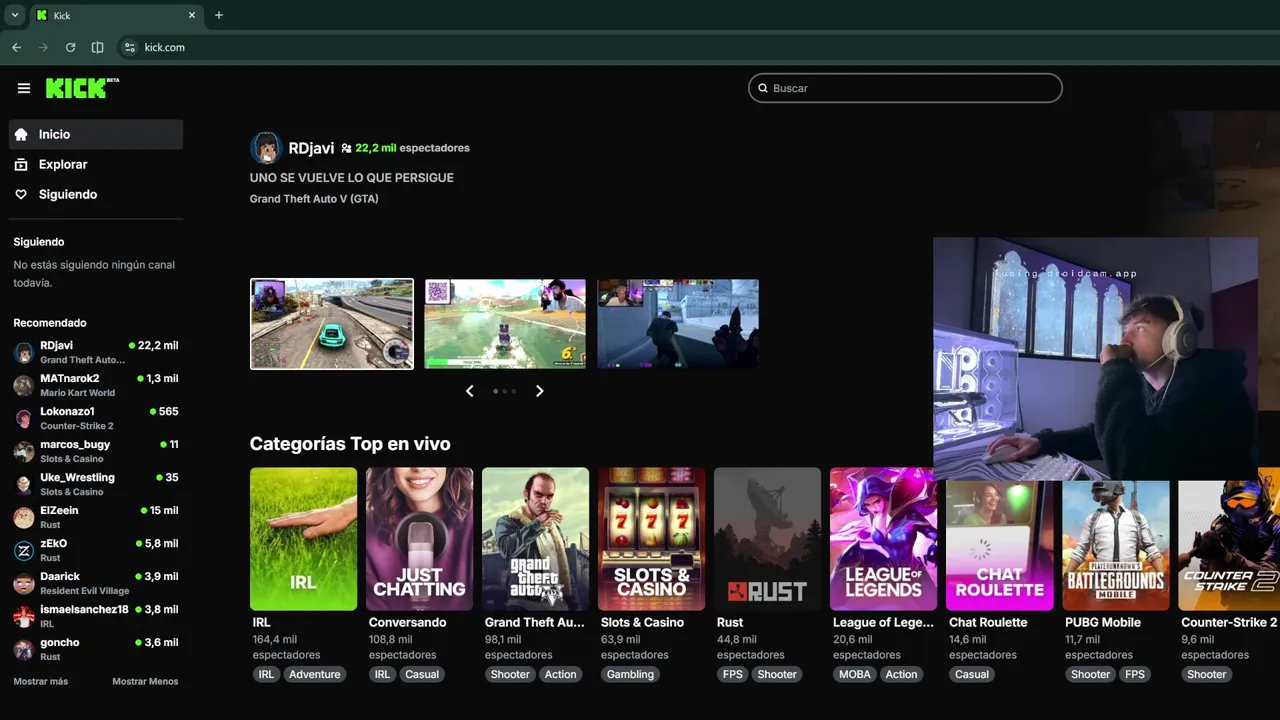
Task: Open the RDjavi channel name link
Action: pyautogui.click(x=311, y=148)
